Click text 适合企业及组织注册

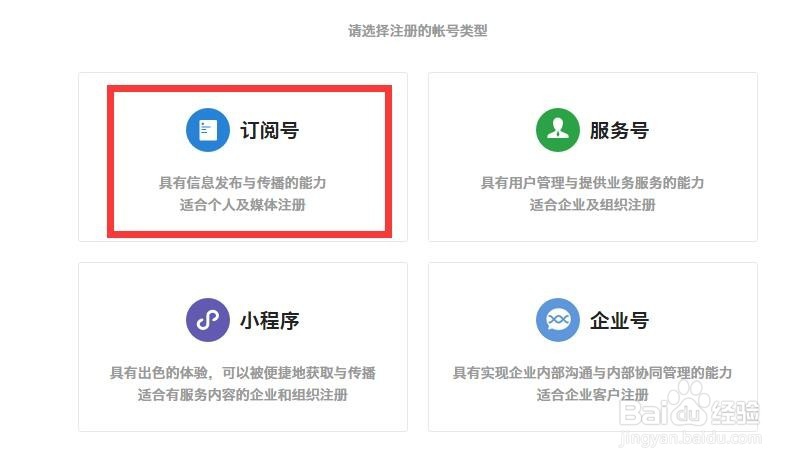(592, 204)
